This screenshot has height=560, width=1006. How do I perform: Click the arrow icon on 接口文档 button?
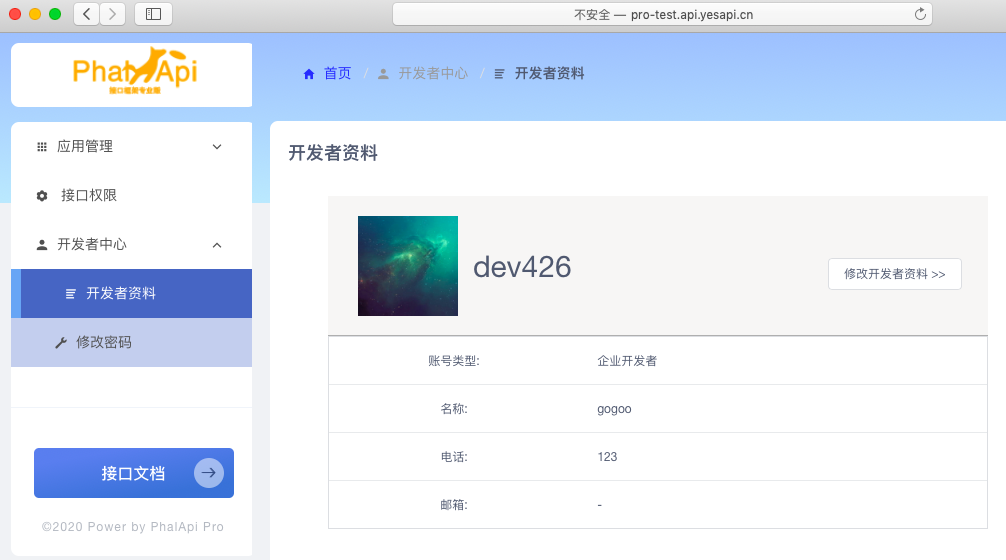click(x=208, y=473)
